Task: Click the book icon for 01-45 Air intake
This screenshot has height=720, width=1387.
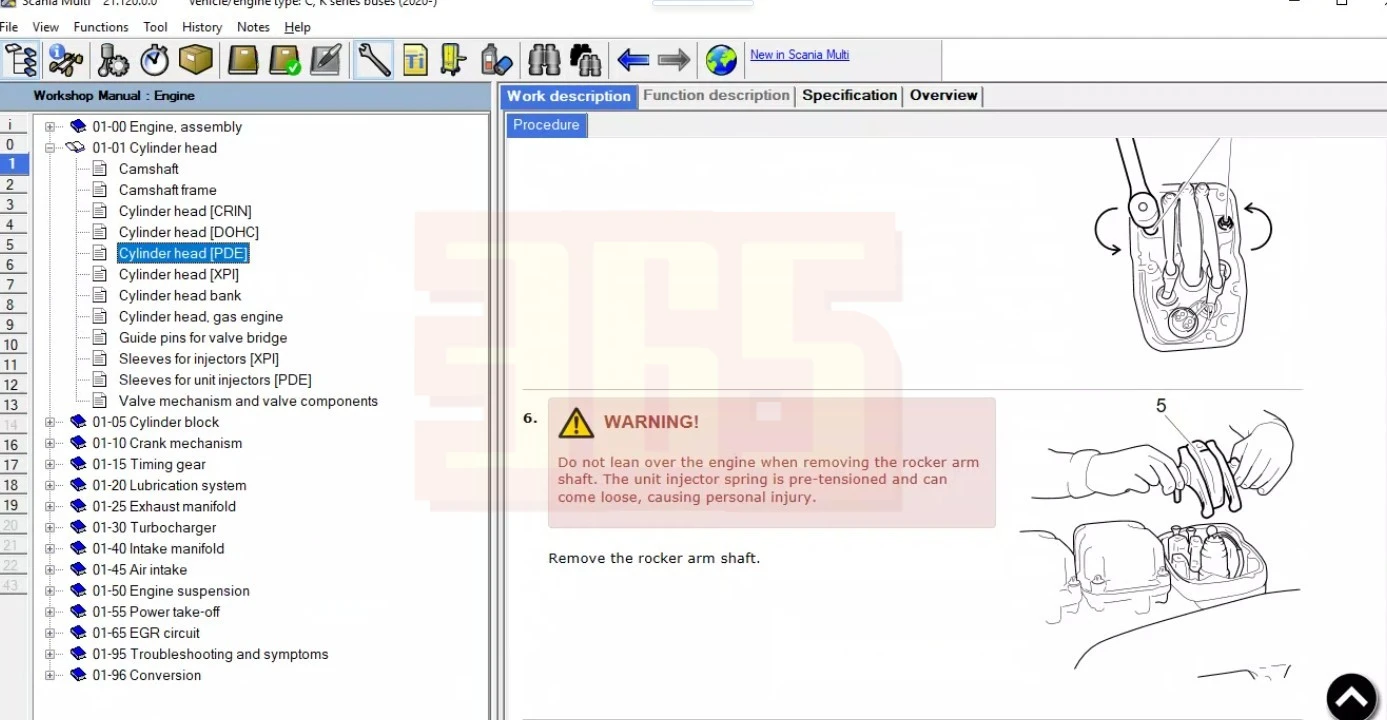Action: (x=77, y=570)
